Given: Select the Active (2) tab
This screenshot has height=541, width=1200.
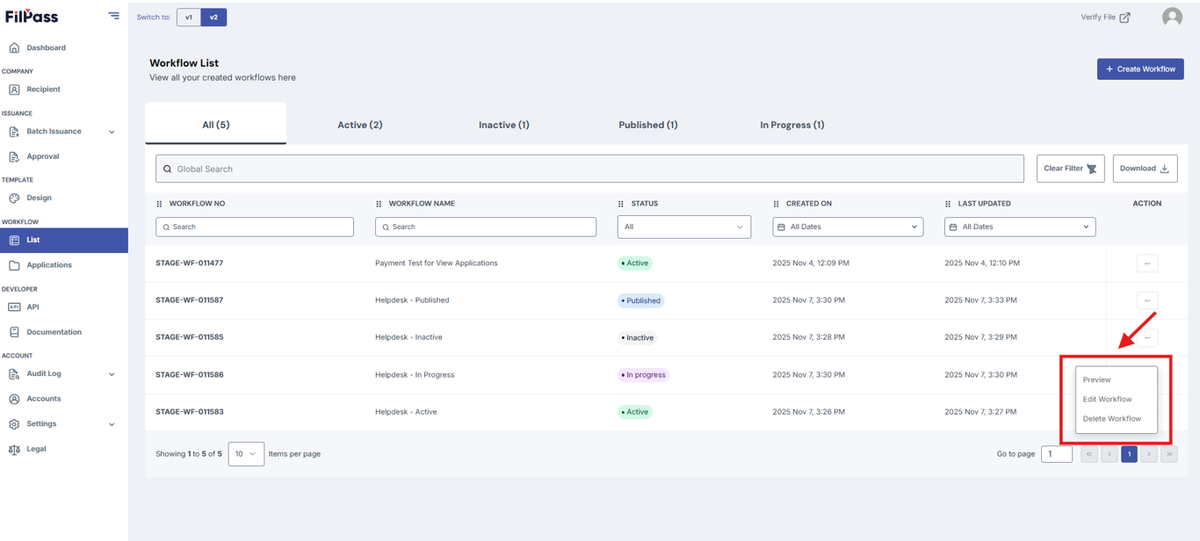Looking at the screenshot, I should 360,125.
